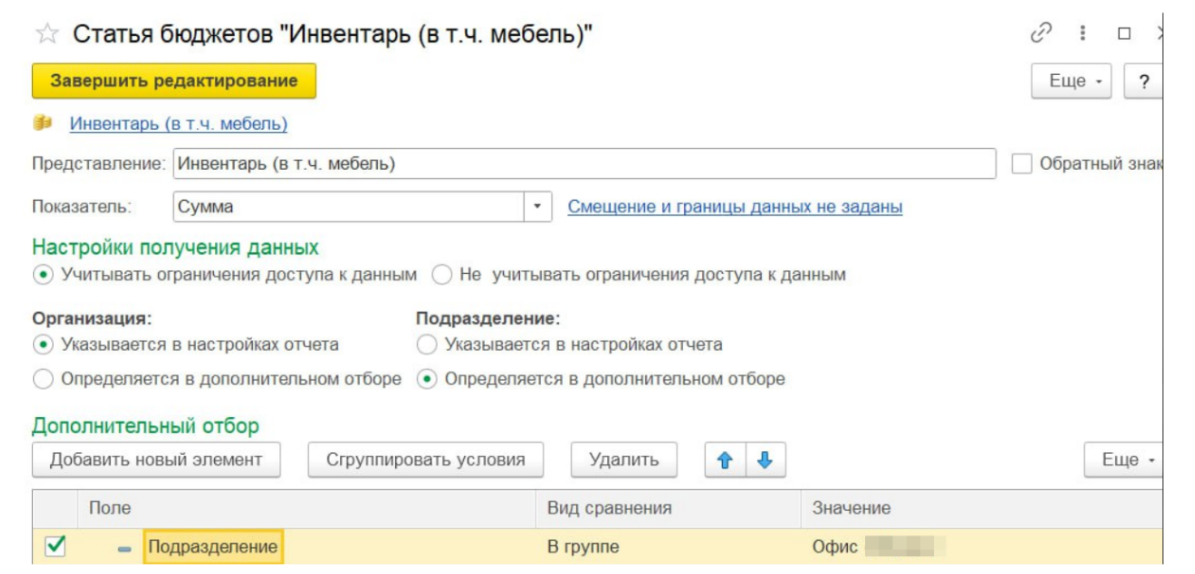The image size is (1195, 574).
Task: Click into the Представление text field
Action: (x=584, y=164)
